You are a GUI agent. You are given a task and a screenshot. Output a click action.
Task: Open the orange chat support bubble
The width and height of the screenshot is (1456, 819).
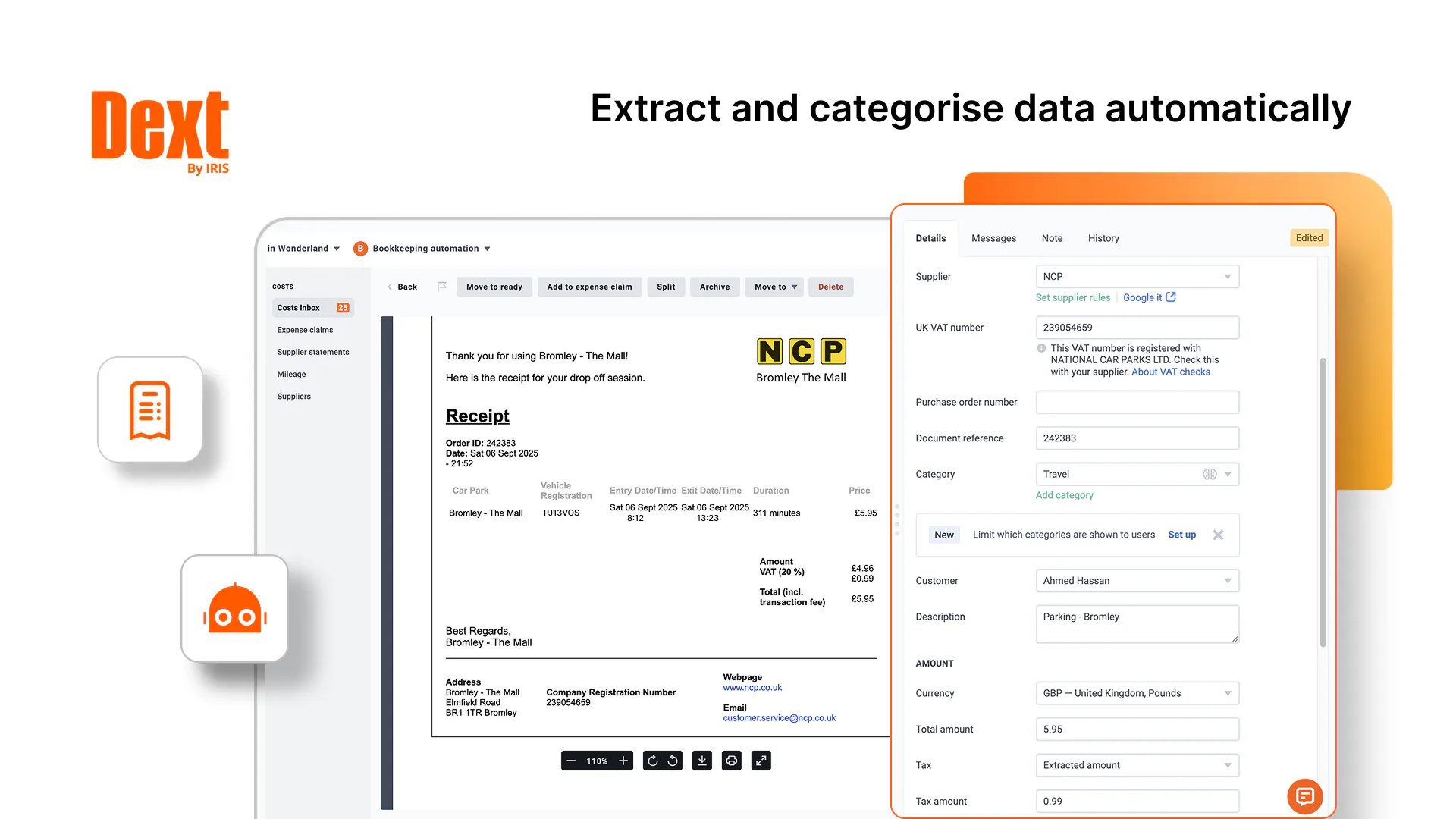[1304, 796]
